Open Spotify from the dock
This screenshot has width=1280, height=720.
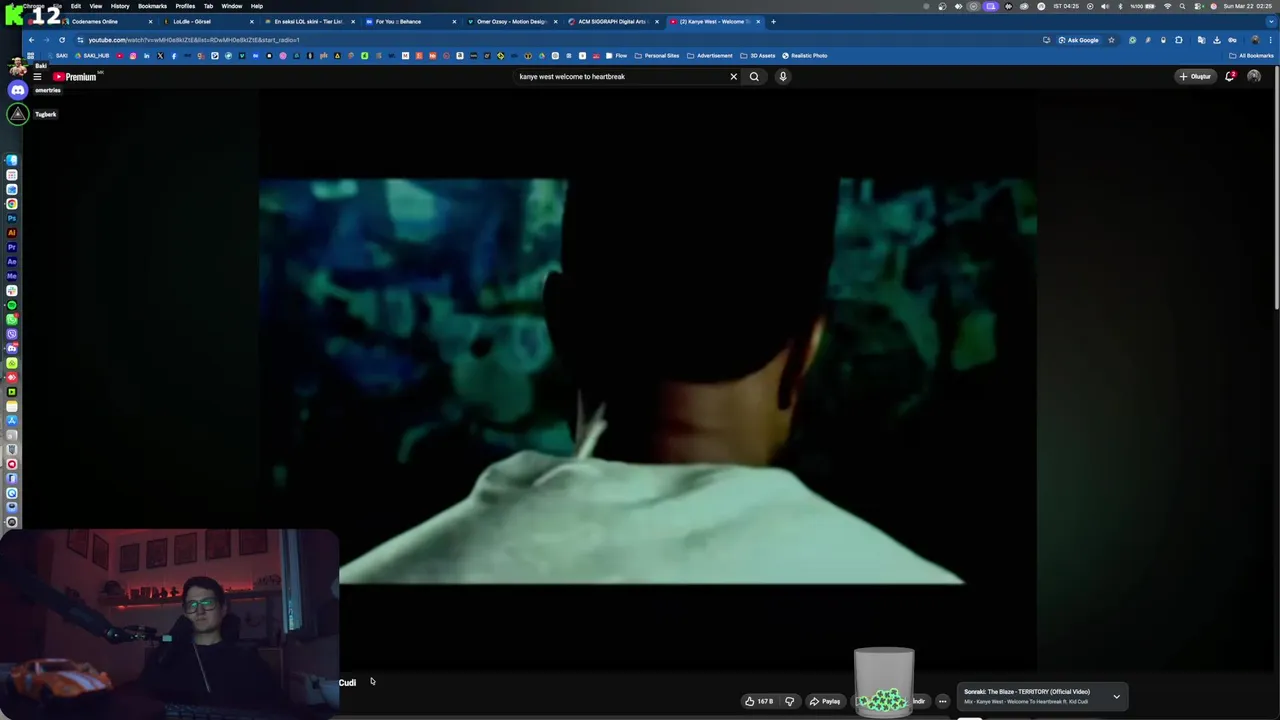point(12,305)
